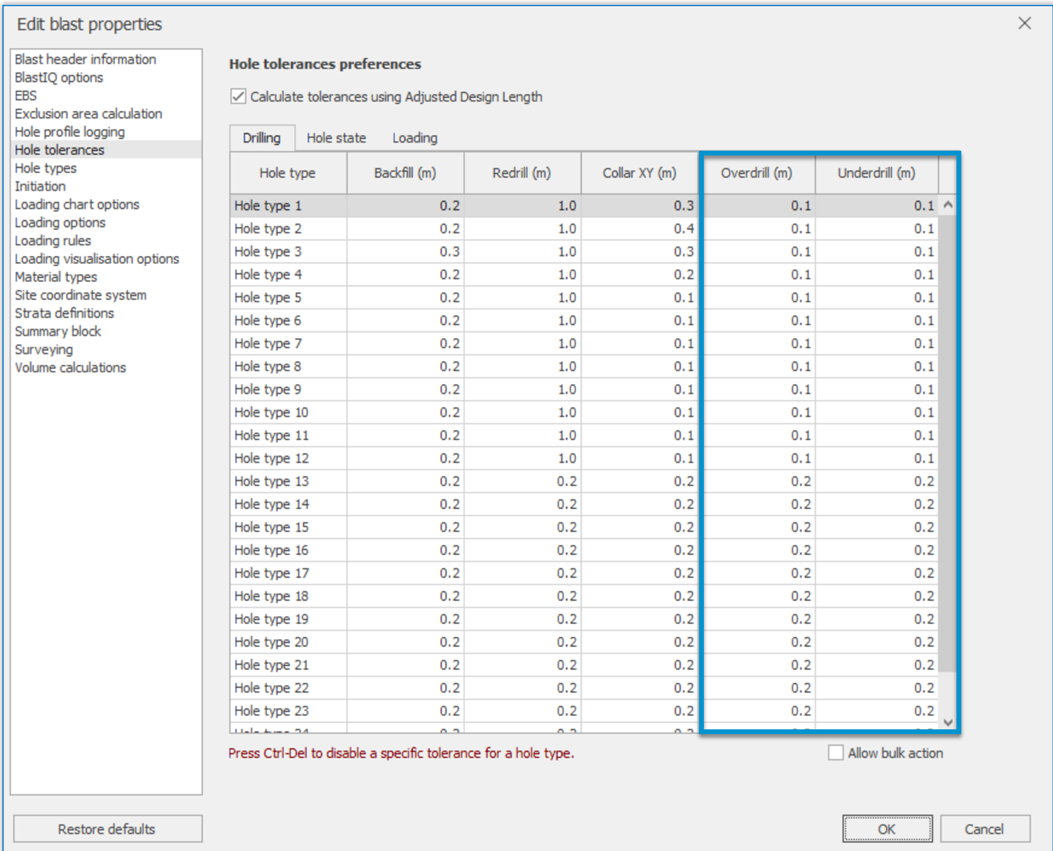1053x851 pixels.
Task: Select EBS in the sidebar list
Action: click(x=106, y=95)
